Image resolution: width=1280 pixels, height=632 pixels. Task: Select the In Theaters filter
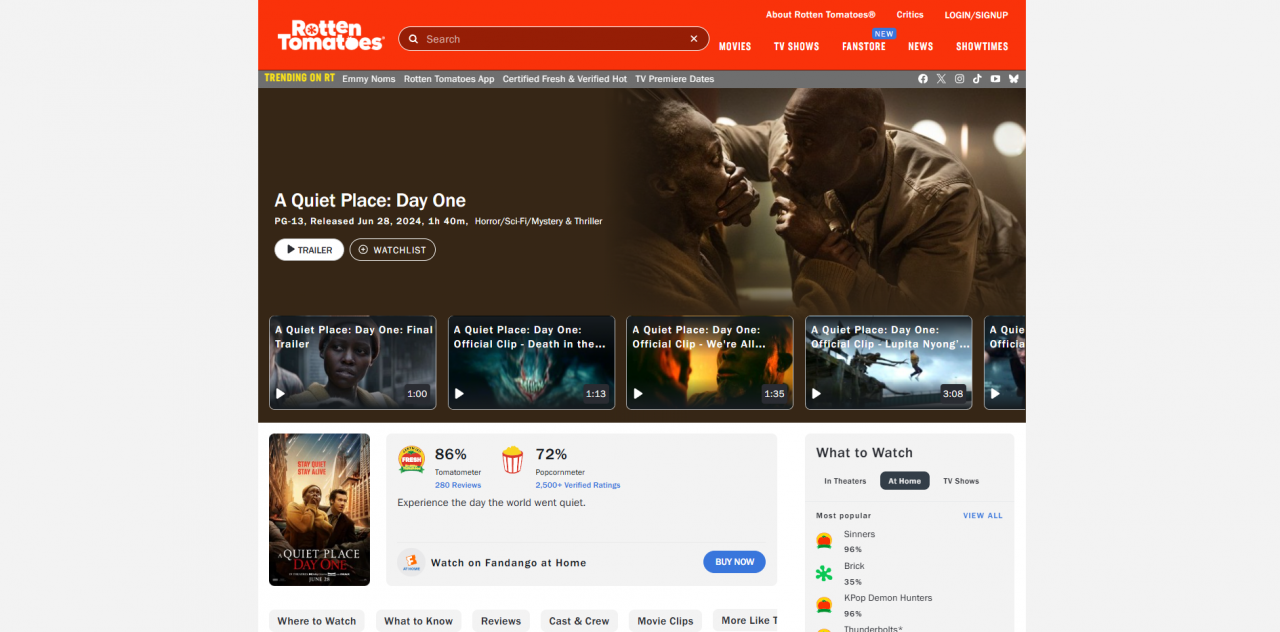point(845,481)
